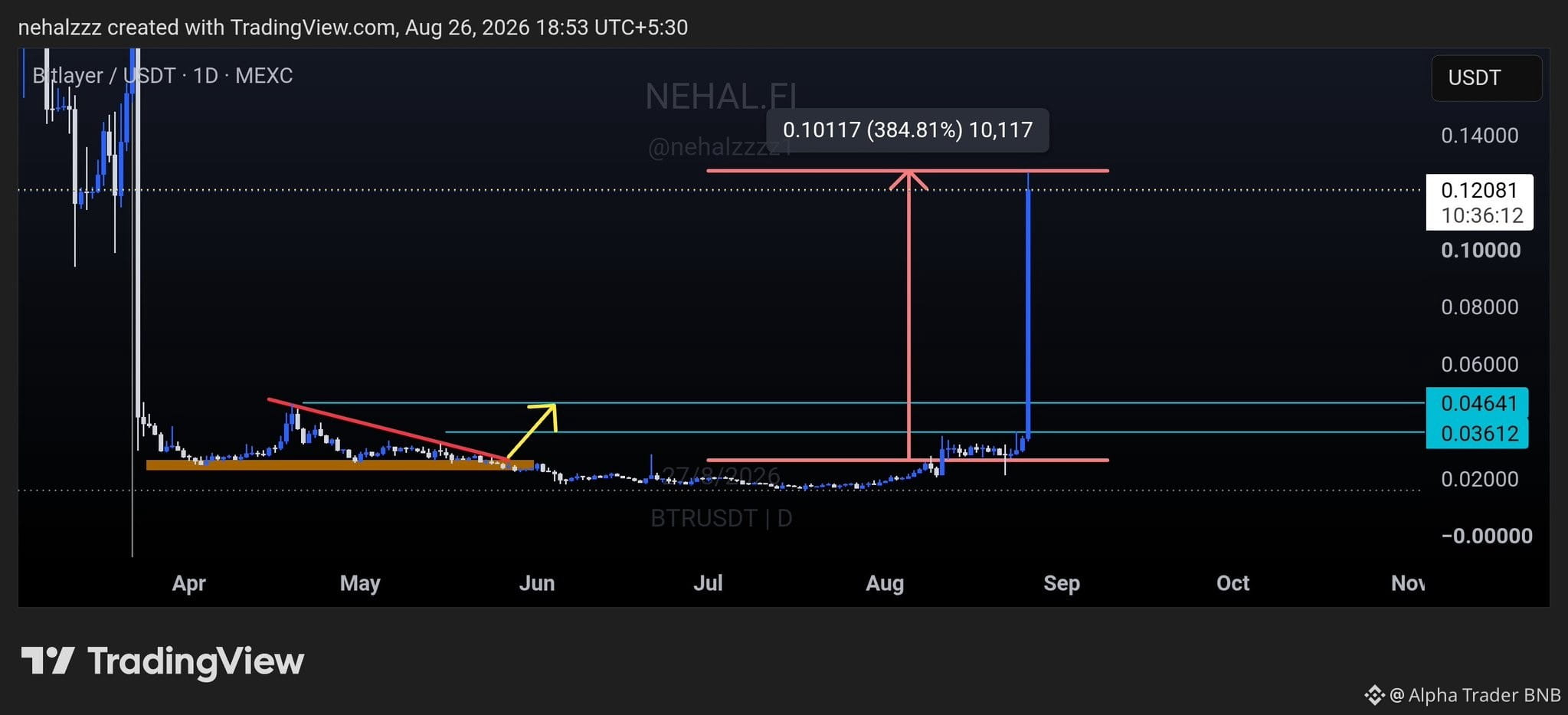Click the Jun label on the time axis
This screenshot has height=715, width=1568.
pyautogui.click(x=537, y=584)
